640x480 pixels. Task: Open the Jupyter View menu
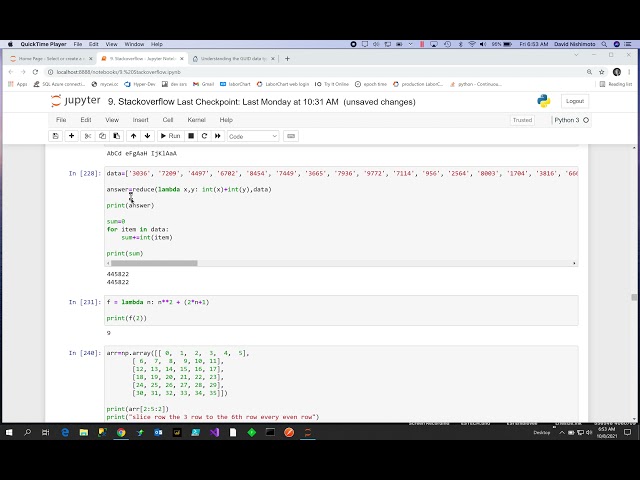click(x=112, y=120)
